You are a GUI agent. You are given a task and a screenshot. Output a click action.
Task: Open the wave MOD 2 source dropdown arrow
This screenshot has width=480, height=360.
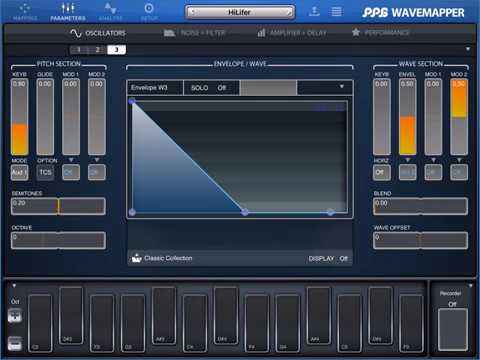(x=459, y=160)
